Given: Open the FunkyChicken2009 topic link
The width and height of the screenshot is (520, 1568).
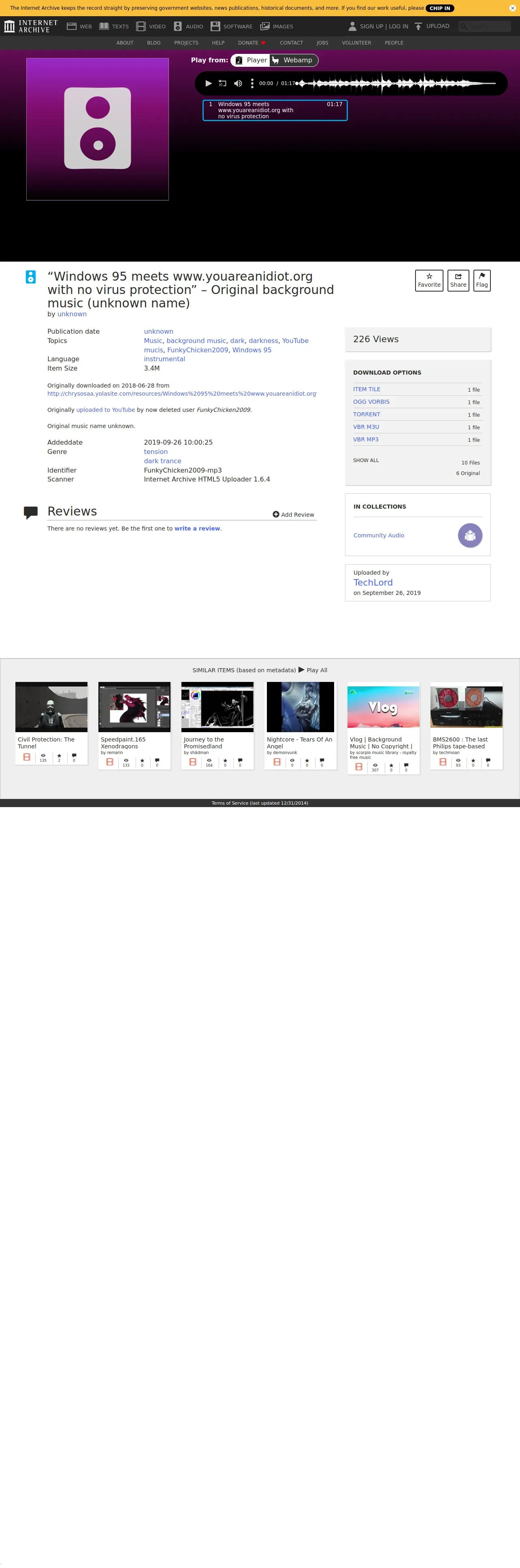Looking at the screenshot, I should pos(197,350).
